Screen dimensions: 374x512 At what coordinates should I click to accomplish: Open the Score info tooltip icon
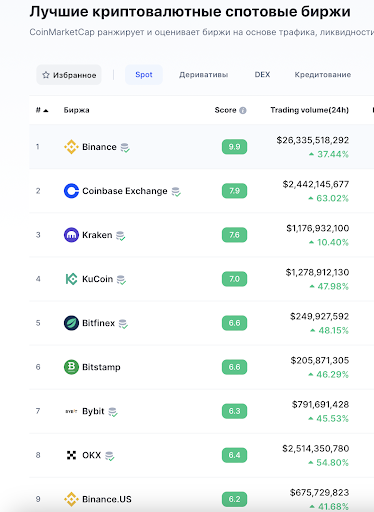point(243,110)
